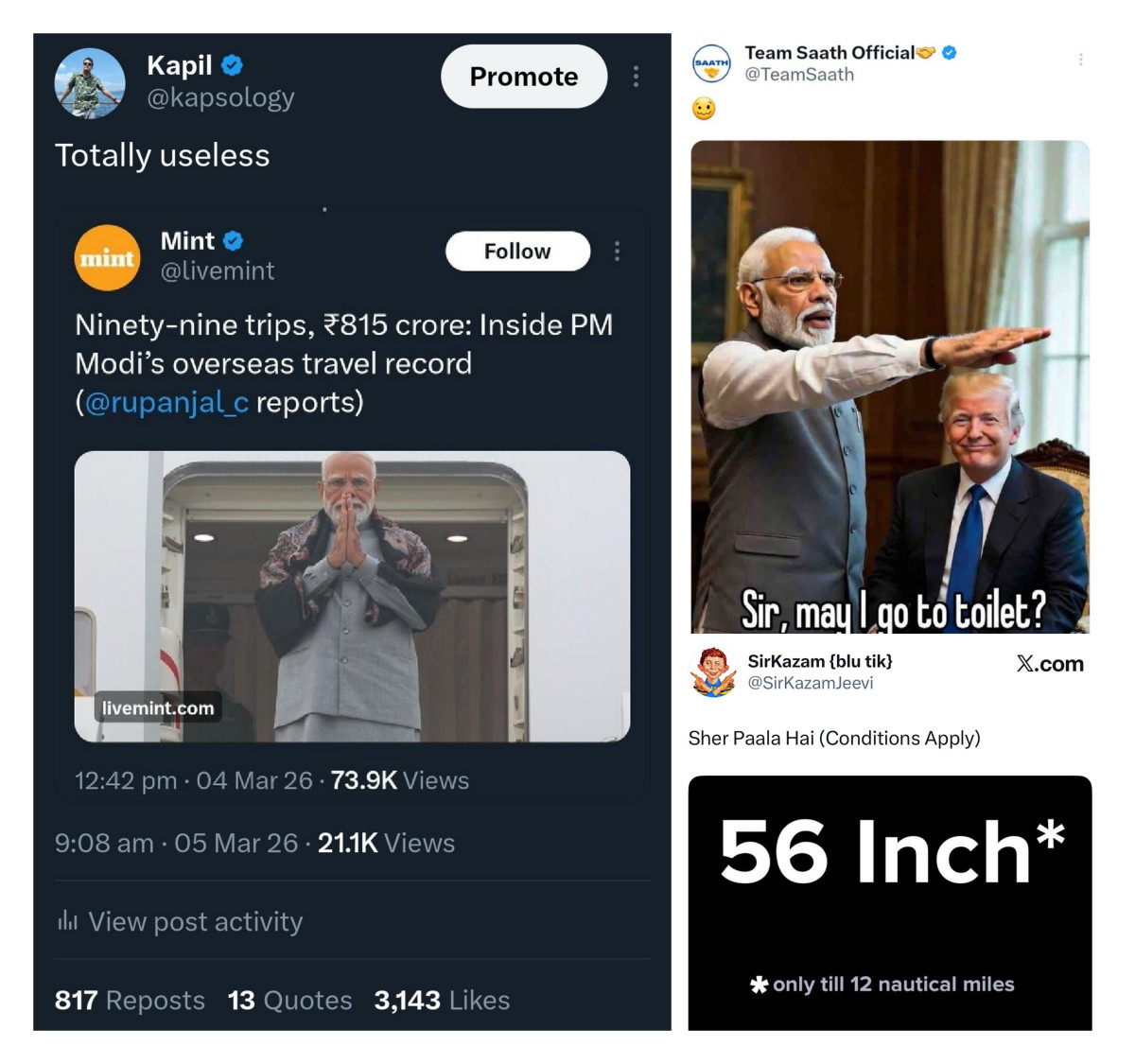Open the @rupanjal_c mention link
1135x1064 pixels.
(166, 403)
